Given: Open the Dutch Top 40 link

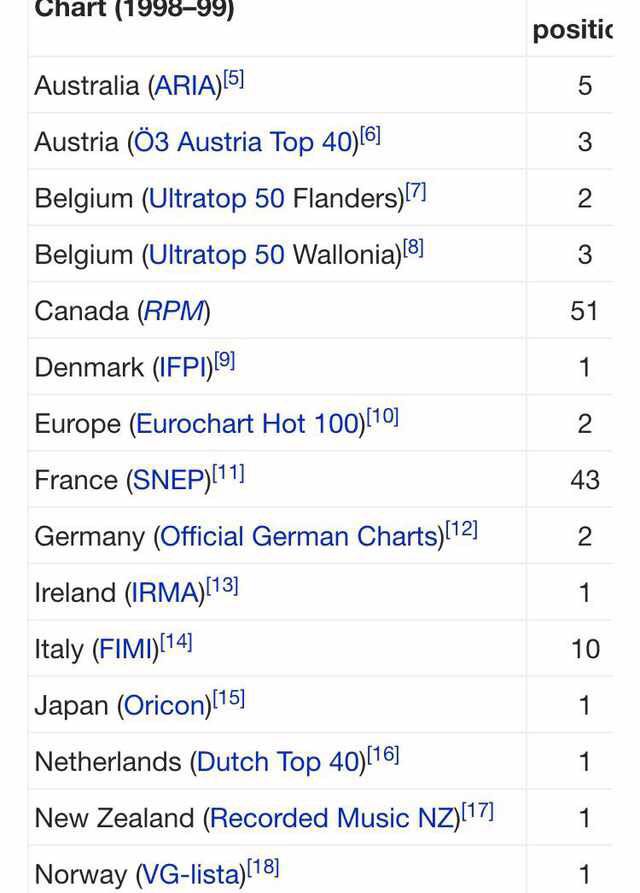Looking at the screenshot, I should pos(278,763).
